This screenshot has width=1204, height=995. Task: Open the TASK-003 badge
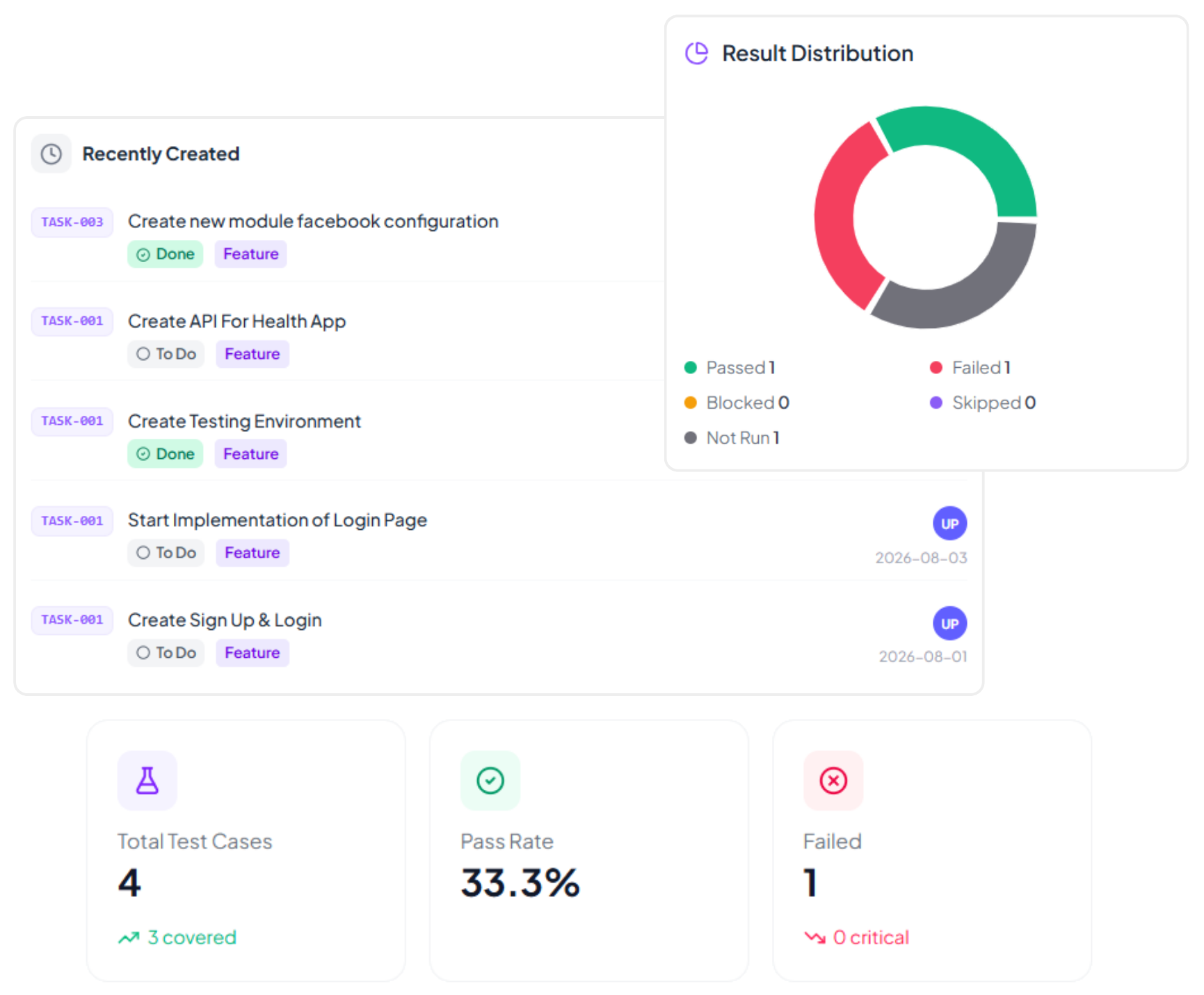point(72,223)
